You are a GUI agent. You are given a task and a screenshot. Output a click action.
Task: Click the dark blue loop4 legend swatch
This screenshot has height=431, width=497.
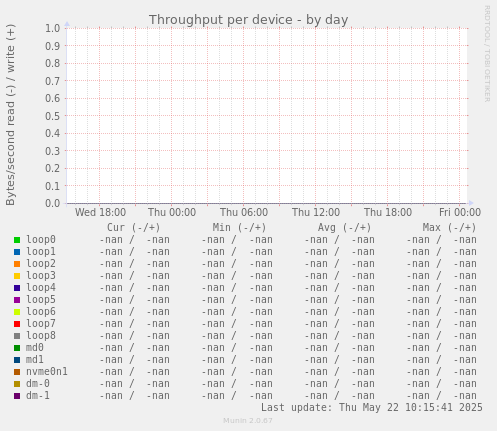[17, 288]
